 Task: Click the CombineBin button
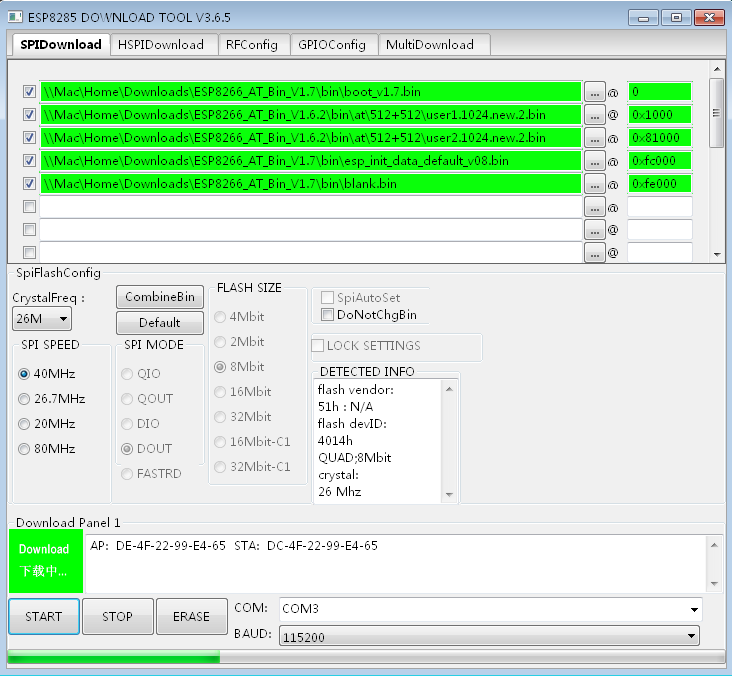pyautogui.click(x=160, y=297)
